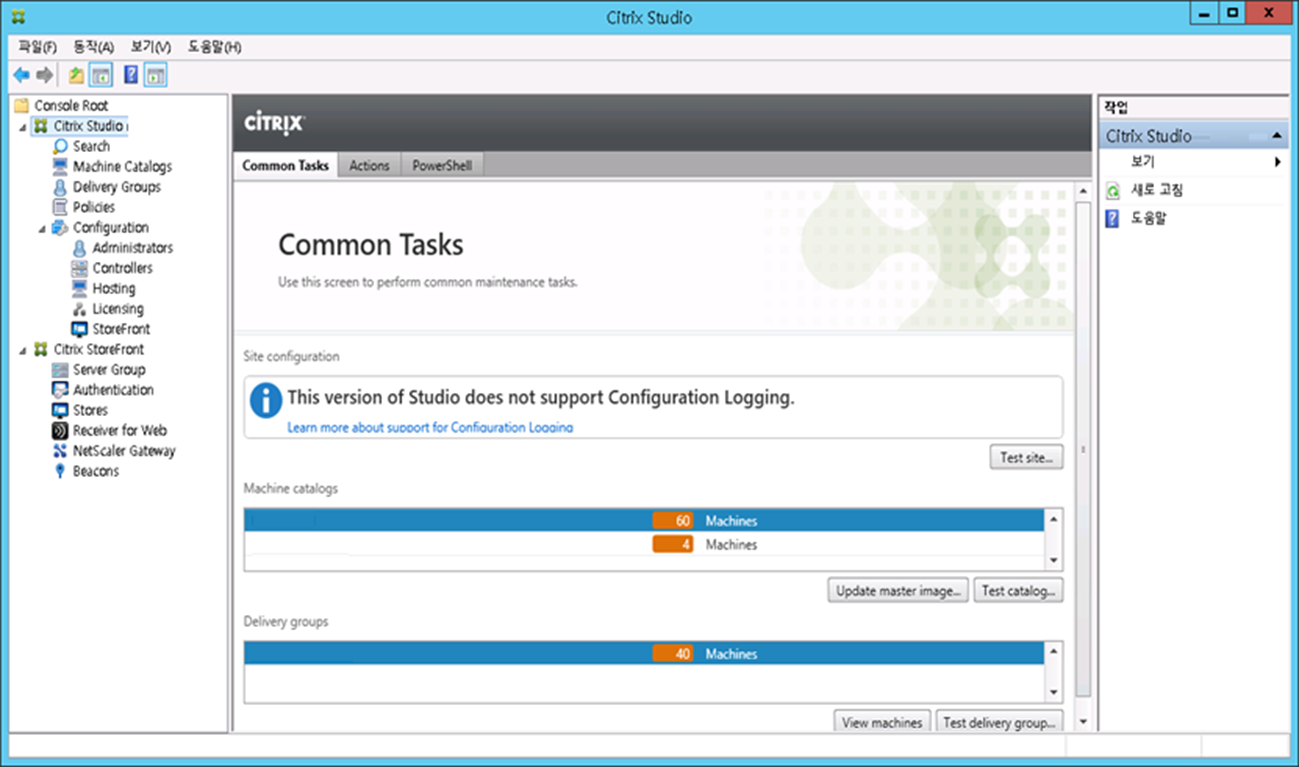Click the Search magnifier icon in tree
1299x767 pixels.
[x=61, y=146]
